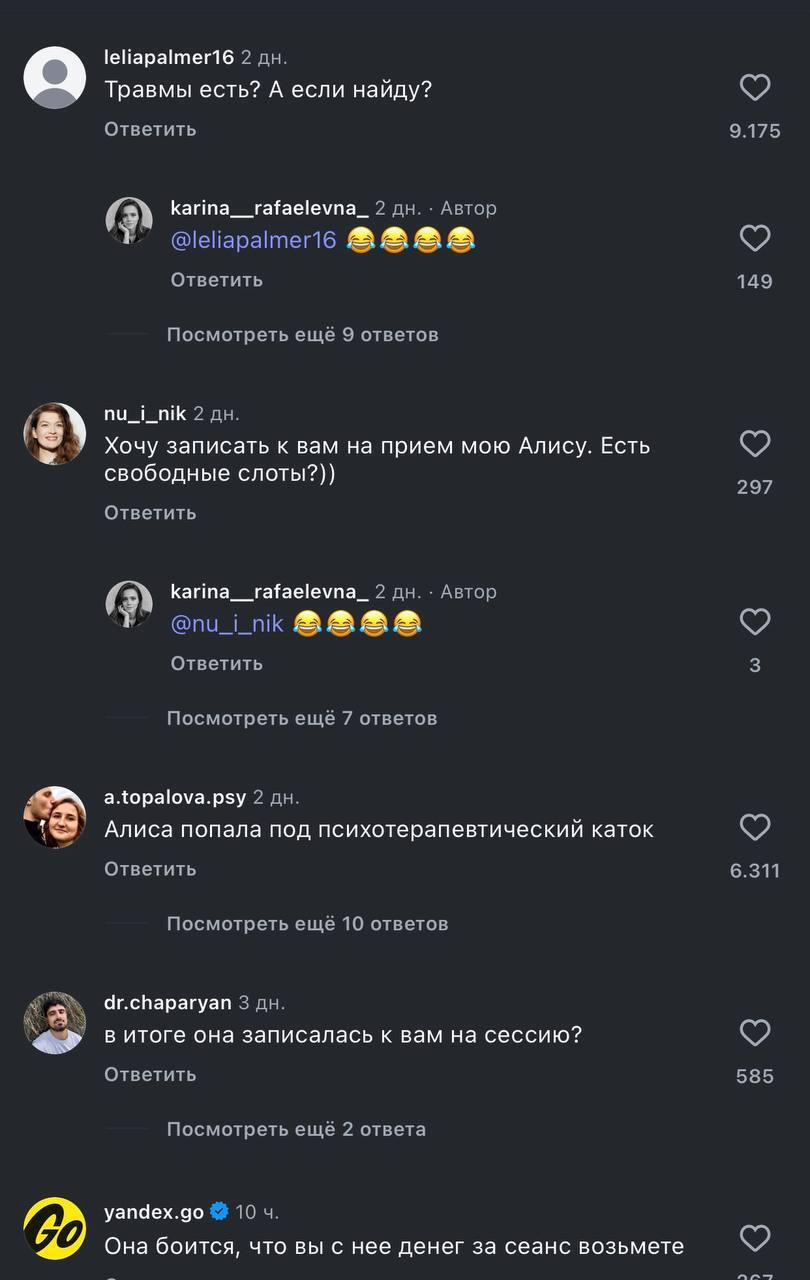Tap the heart on karina__rafaelevna_'s second reply
The image size is (810, 1280).
click(x=755, y=621)
